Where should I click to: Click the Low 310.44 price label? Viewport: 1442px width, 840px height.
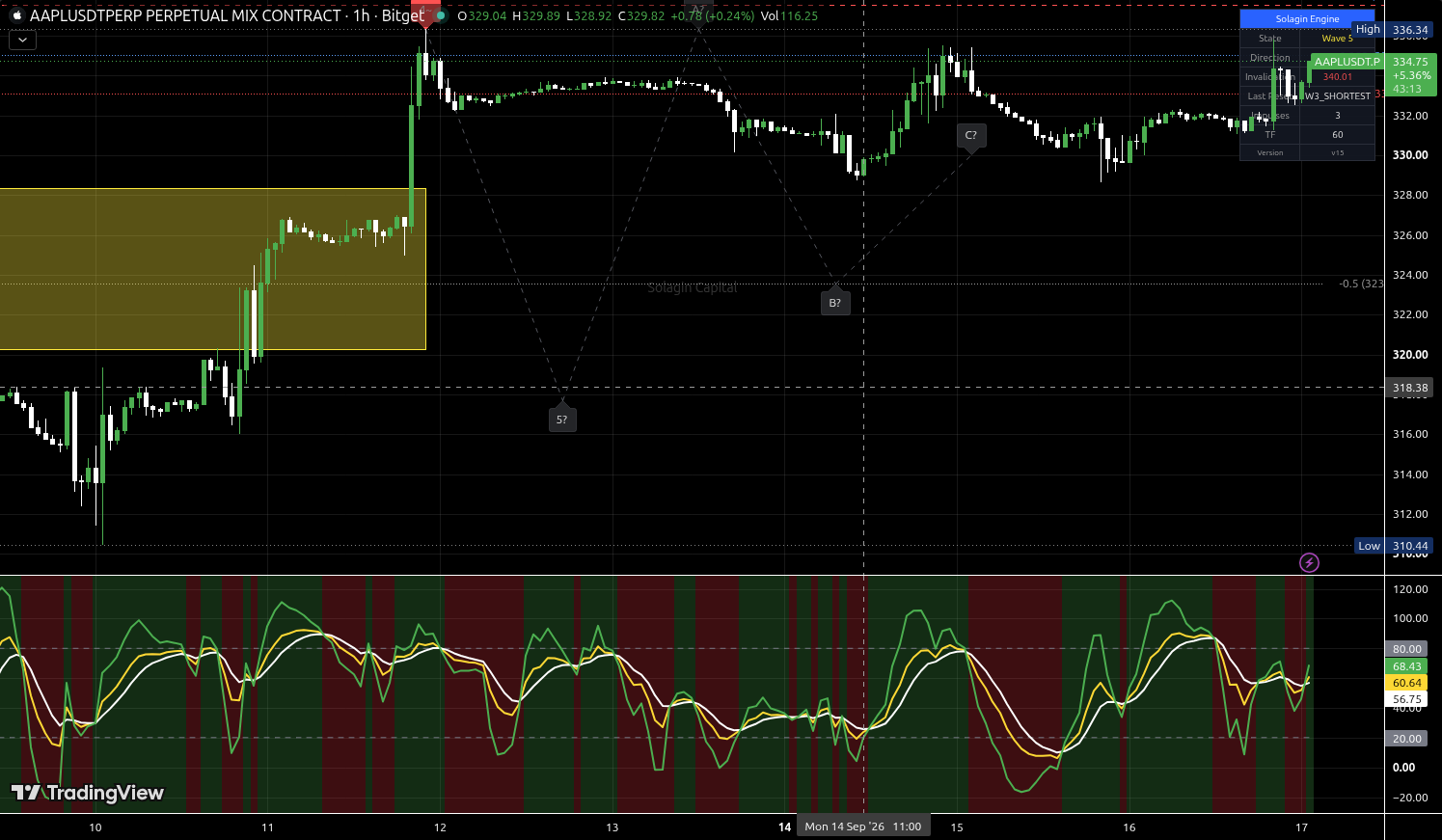1394,546
